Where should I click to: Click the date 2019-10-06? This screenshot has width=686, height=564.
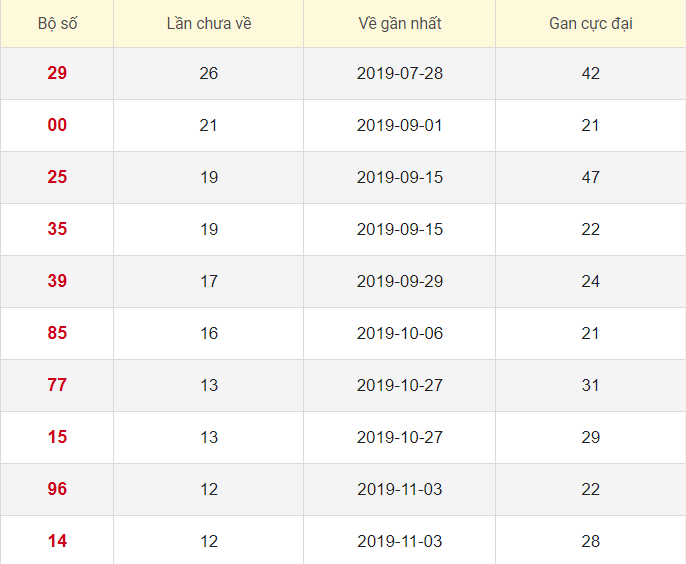[399, 333]
